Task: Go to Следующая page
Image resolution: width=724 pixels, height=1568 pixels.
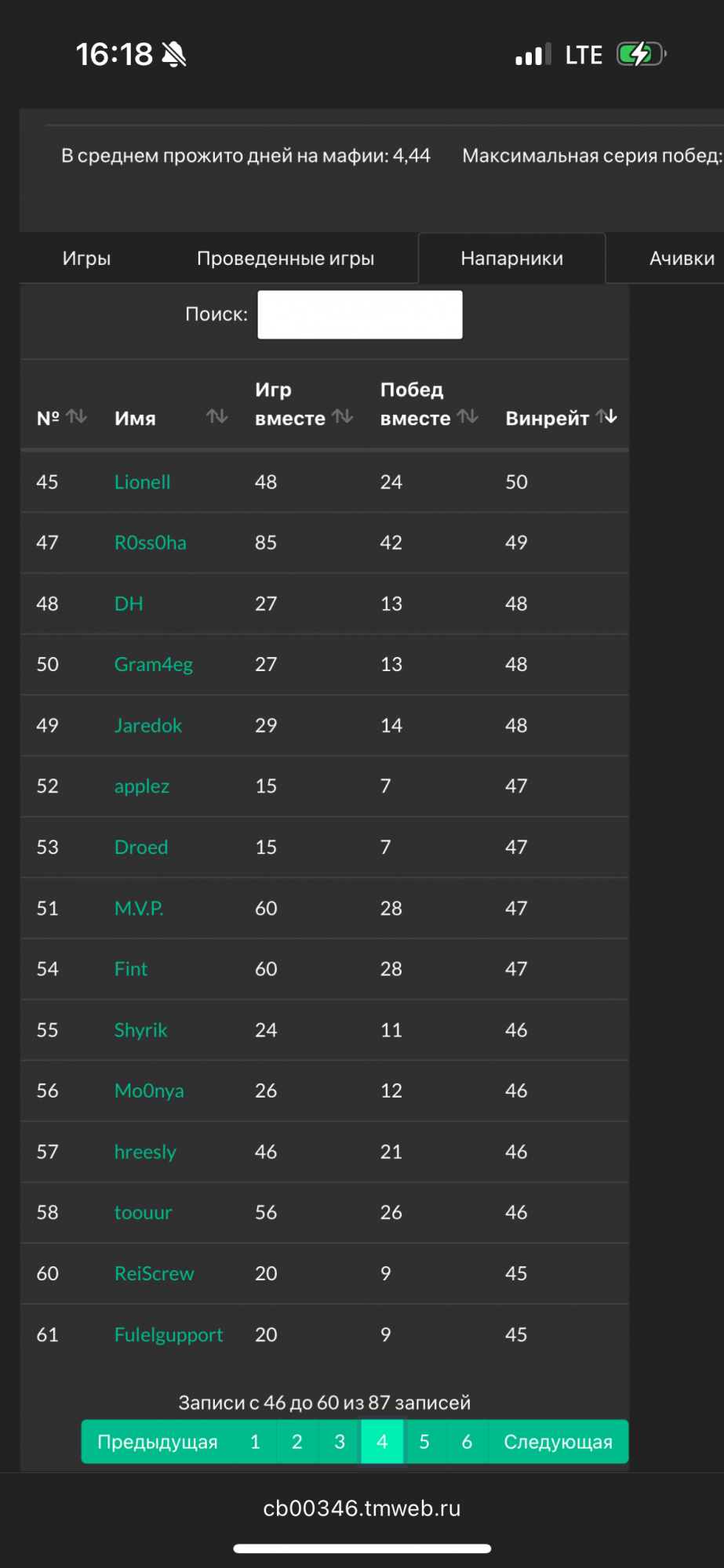Action: click(x=558, y=1442)
